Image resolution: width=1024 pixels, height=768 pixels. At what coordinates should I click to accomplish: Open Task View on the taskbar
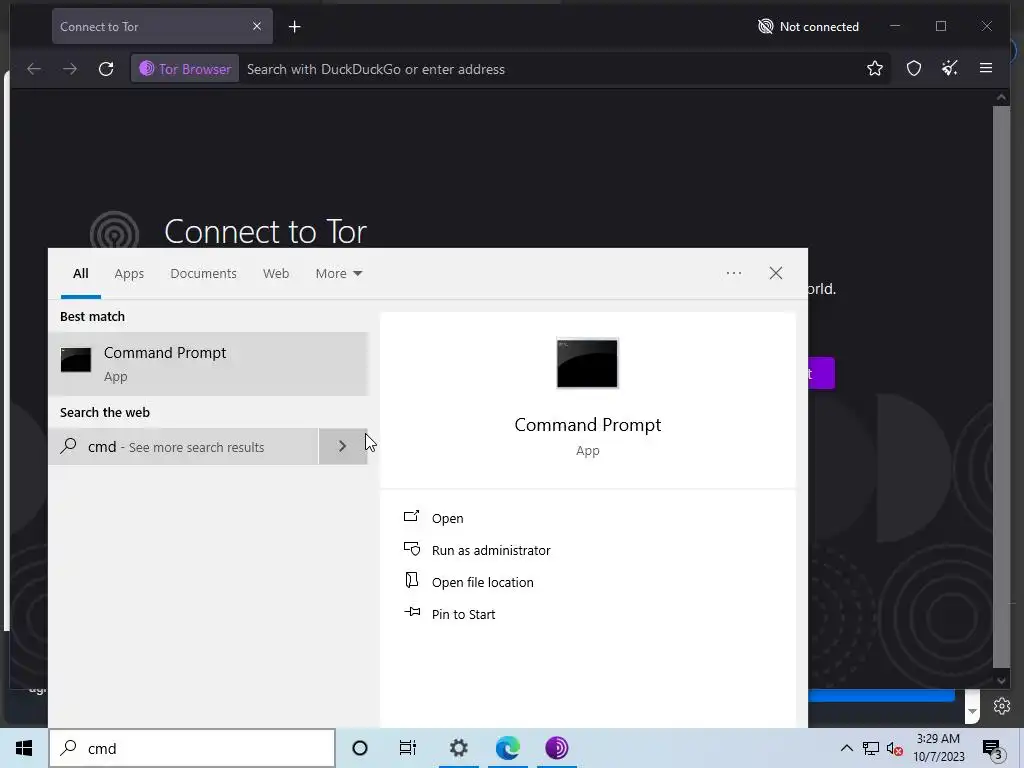point(408,748)
